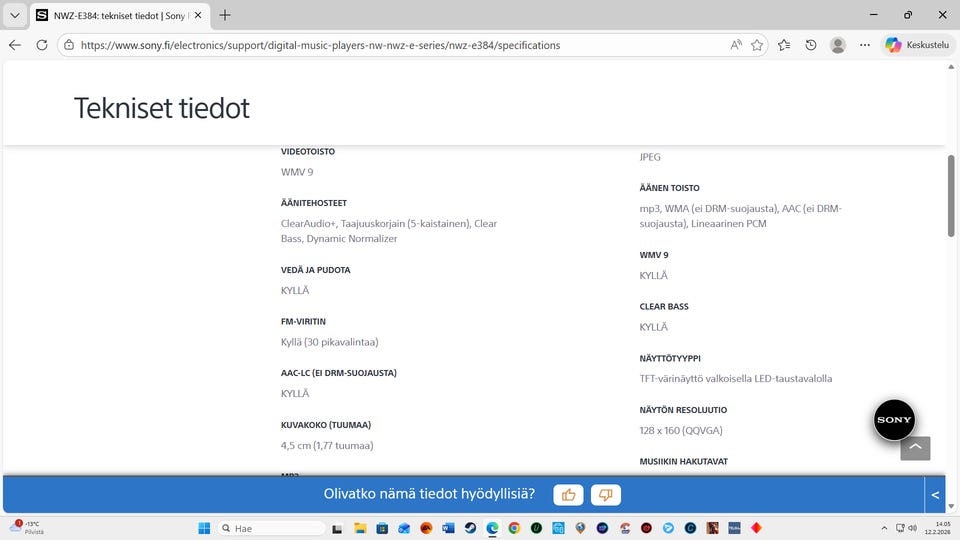
Task: Click the back to top arrow button
Action: pyautogui.click(x=915, y=448)
